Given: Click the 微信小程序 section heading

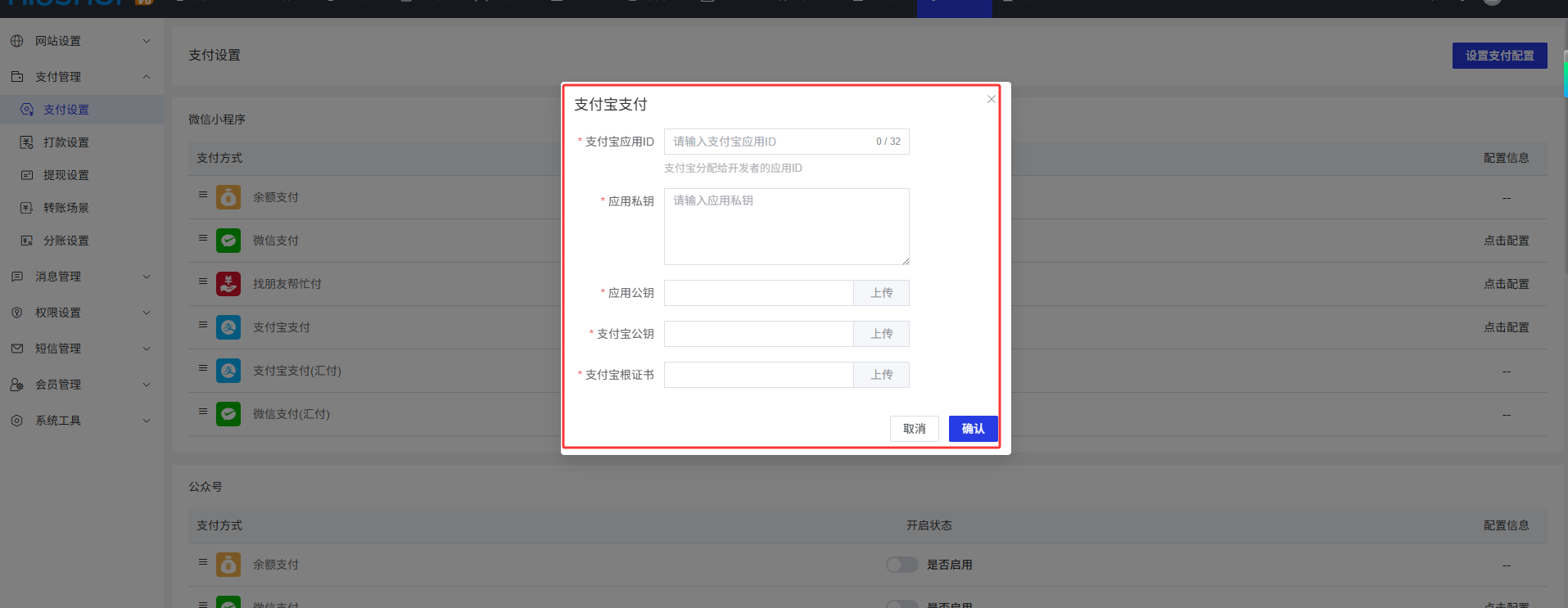Looking at the screenshot, I should (x=217, y=119).
